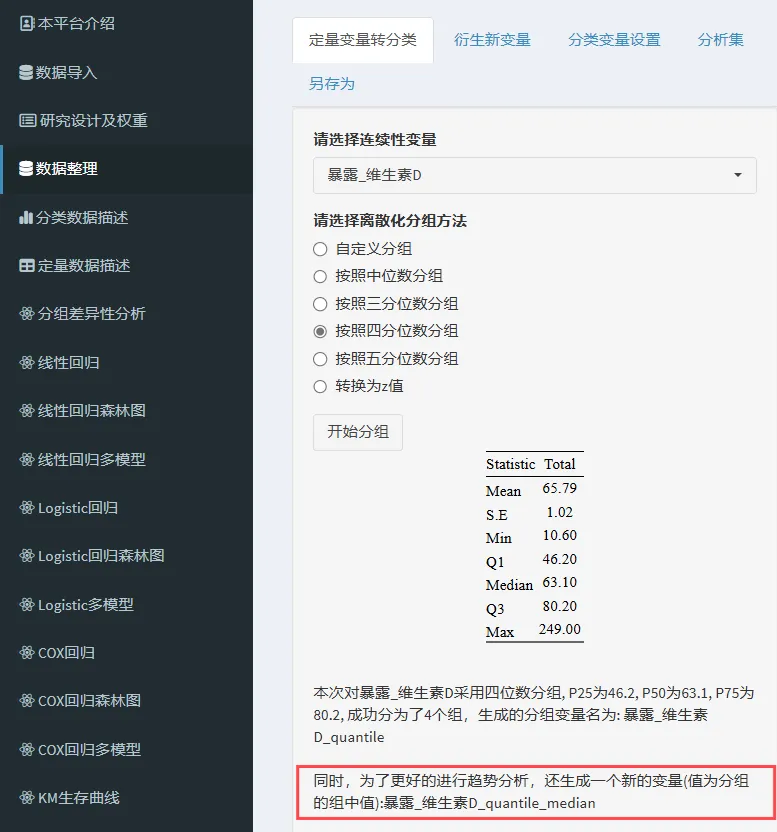
Task: Click the 线性回归多模型 atom icon
Action: point(27,459)
